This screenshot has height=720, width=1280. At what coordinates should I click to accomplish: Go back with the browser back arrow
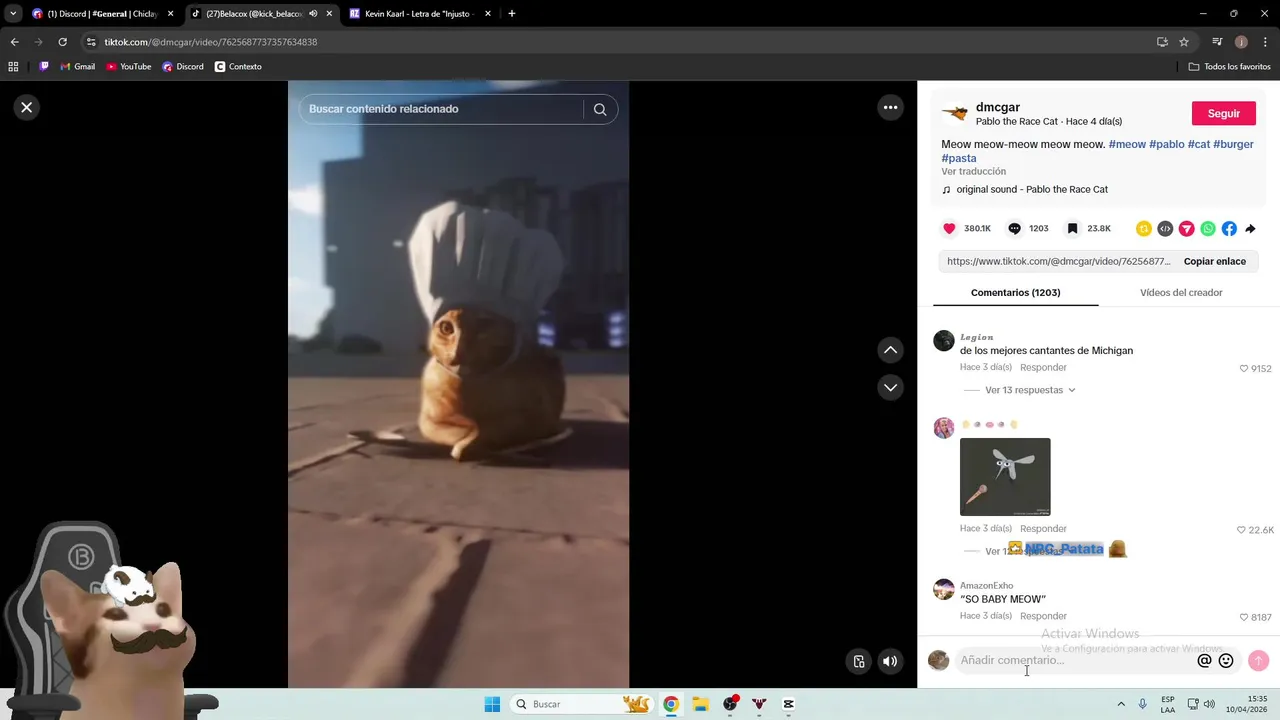14,42
